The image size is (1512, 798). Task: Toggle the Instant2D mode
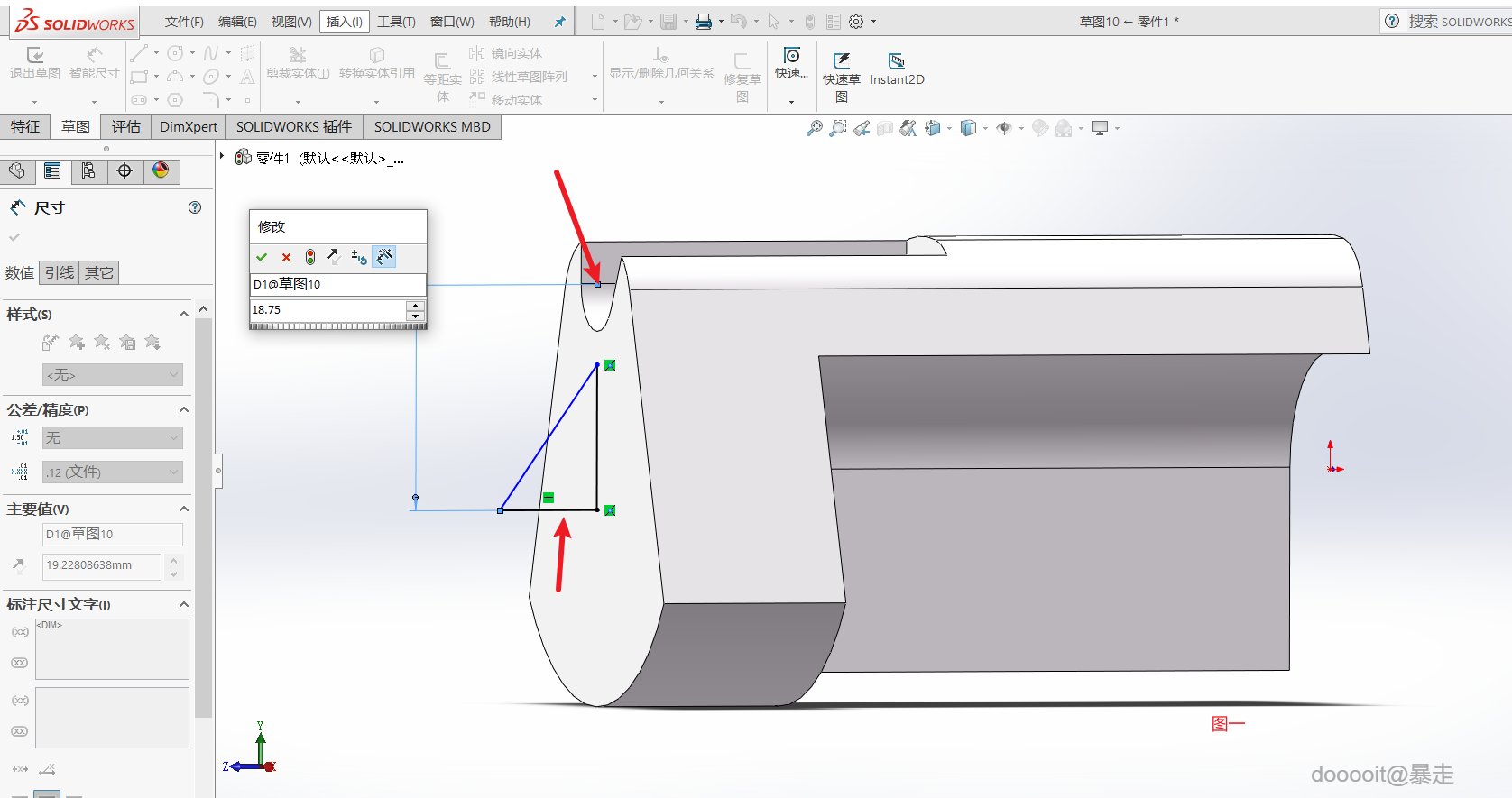pyautogui.click(x=896, y=69)
